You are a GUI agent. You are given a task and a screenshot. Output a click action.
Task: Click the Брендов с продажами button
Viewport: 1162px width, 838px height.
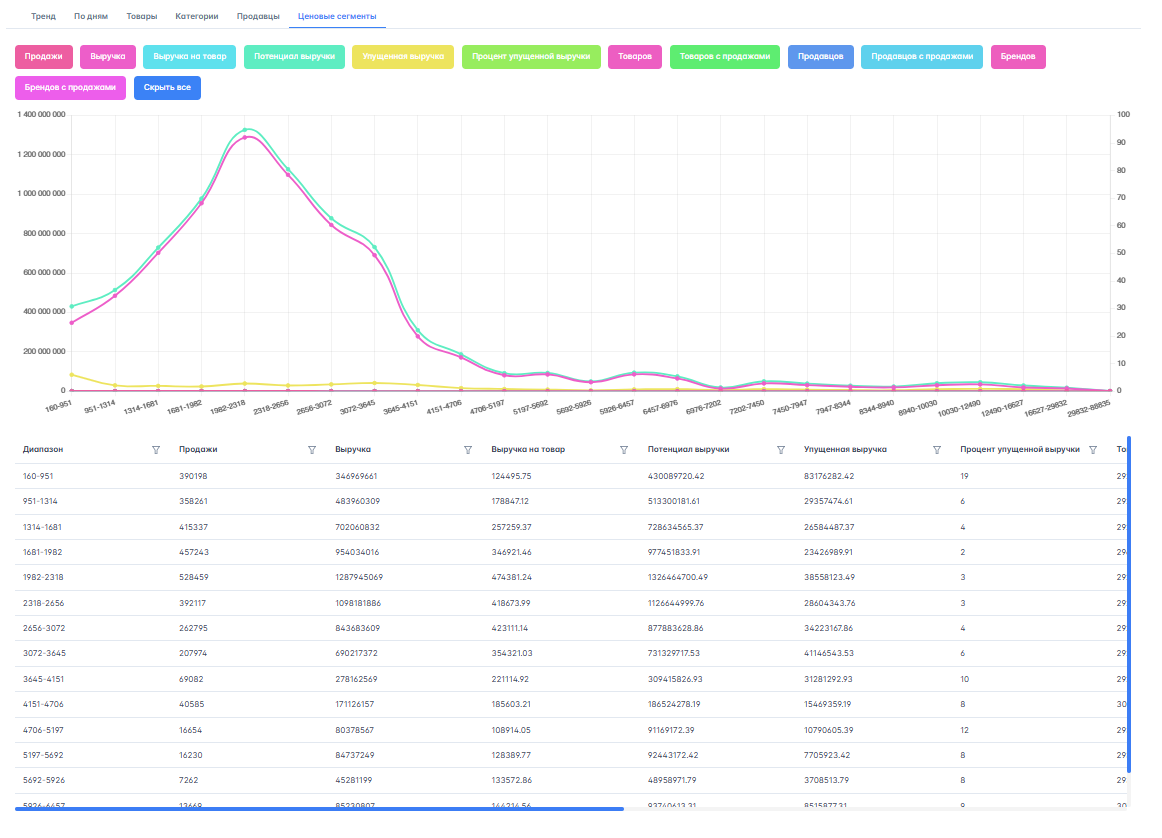71,88
